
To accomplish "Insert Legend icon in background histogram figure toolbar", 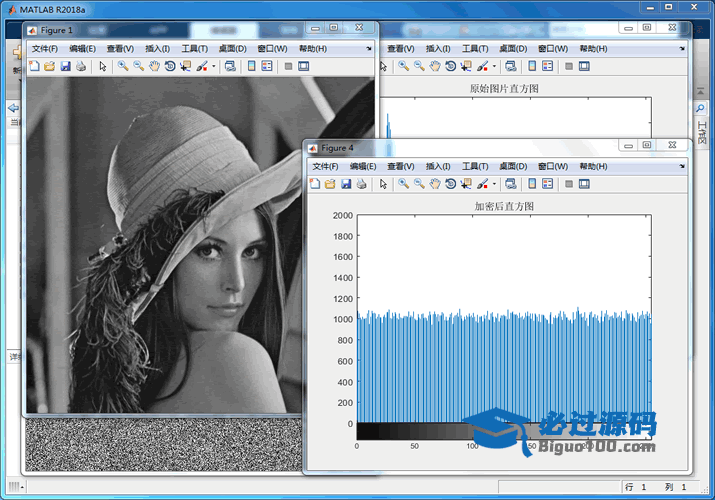I will pyautogui.click(x=548, y=66).
